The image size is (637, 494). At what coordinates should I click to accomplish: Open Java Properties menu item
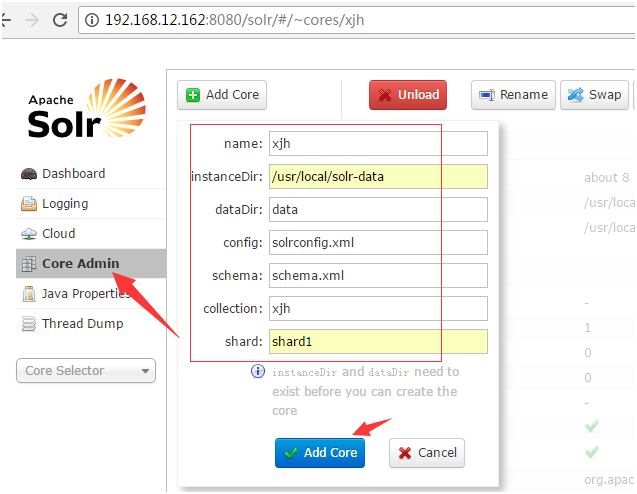coord(91,294)
